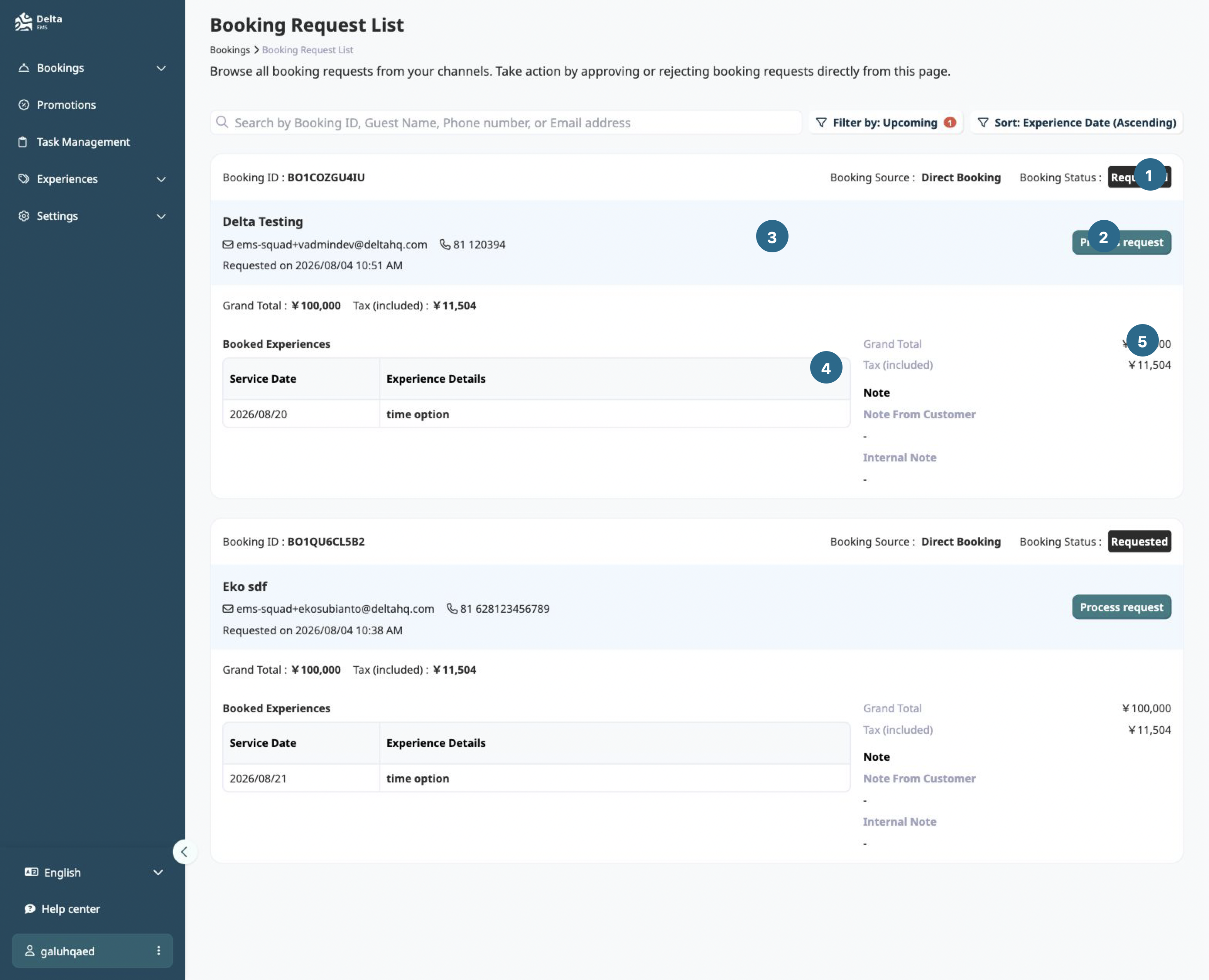Expand the Bookings menu chevron
The image size is (1209, 980).
[161, 68]
